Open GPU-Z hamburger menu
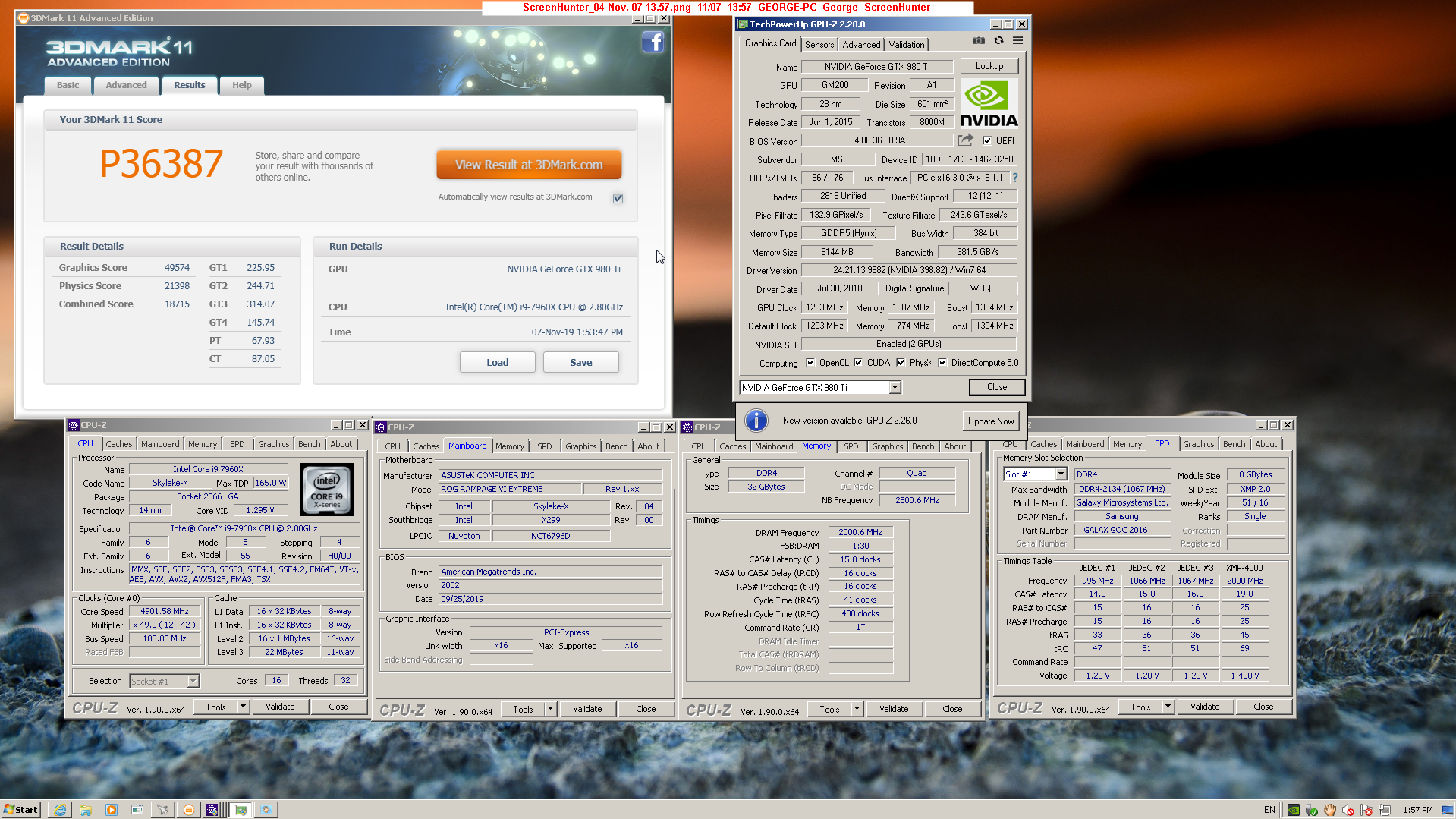Viewport: 1456px width, 819px height. (1017, 41)
